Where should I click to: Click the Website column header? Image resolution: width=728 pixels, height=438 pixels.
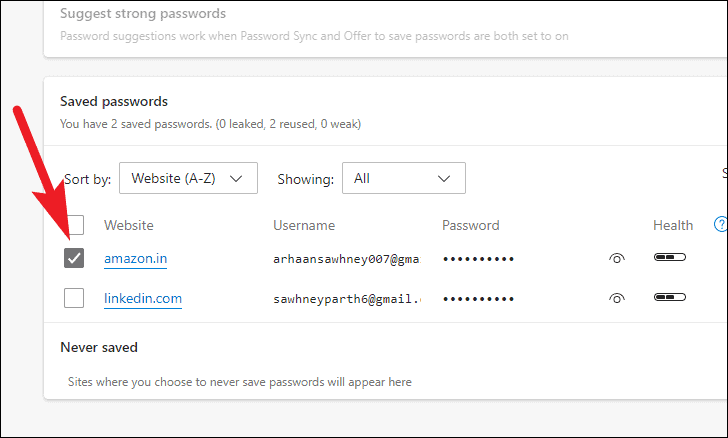(x=129, y=225)
